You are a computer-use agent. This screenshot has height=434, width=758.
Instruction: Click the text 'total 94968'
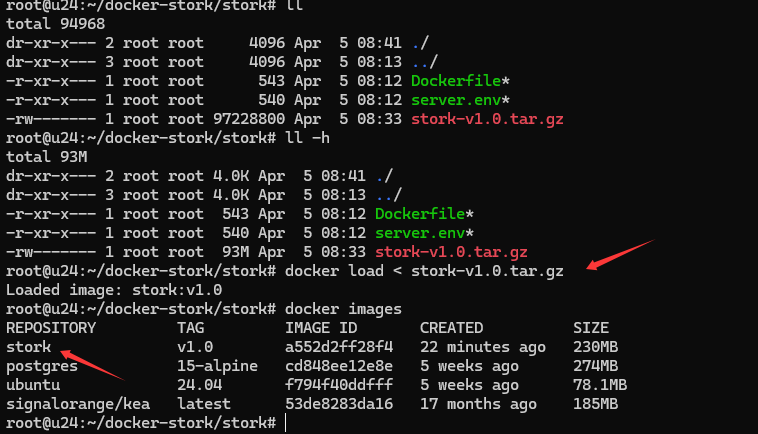[x=56, y=24]
